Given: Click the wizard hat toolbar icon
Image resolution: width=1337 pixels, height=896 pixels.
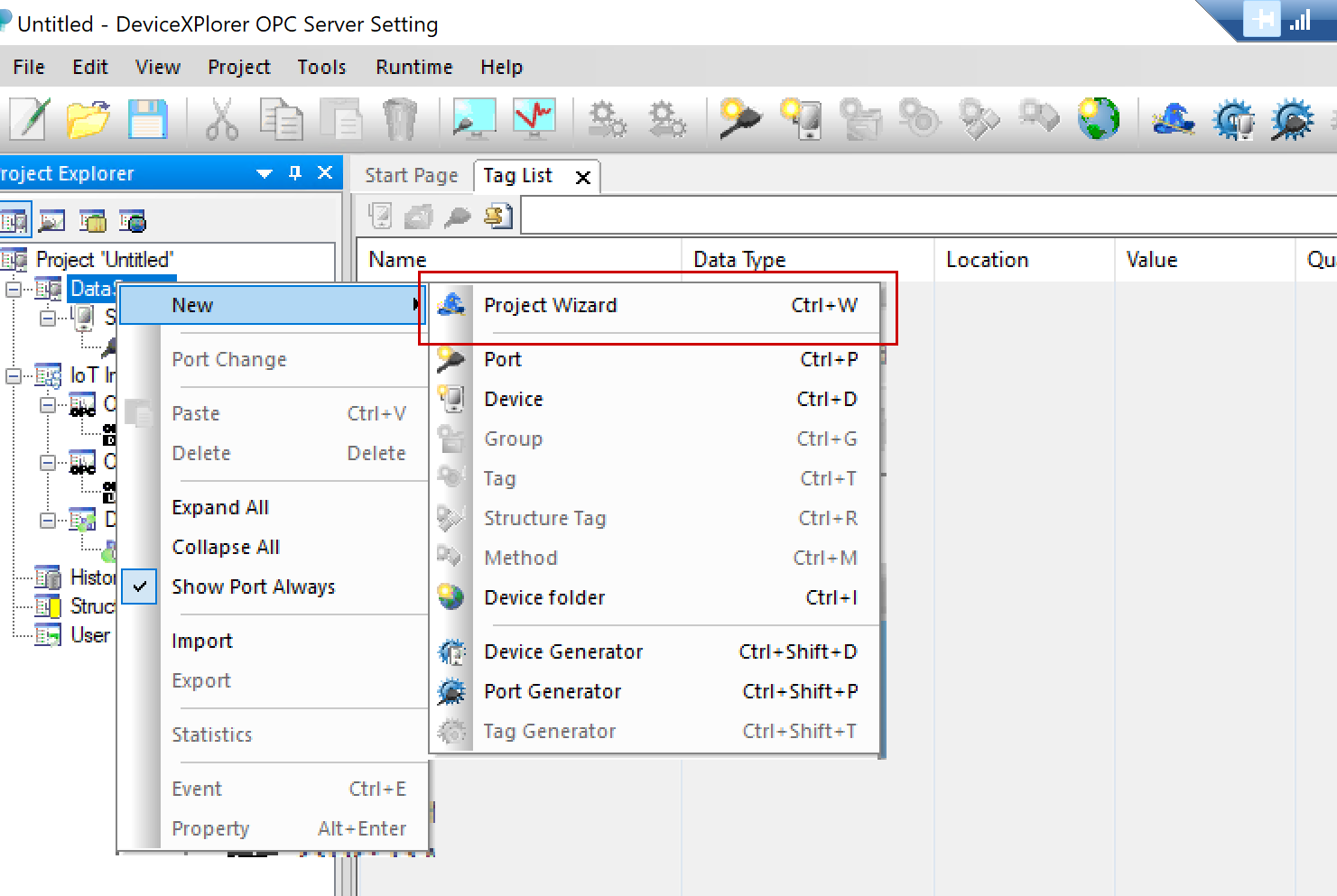Looking at the screenshot, I should pyautogui.click(x=1173, y=119).
